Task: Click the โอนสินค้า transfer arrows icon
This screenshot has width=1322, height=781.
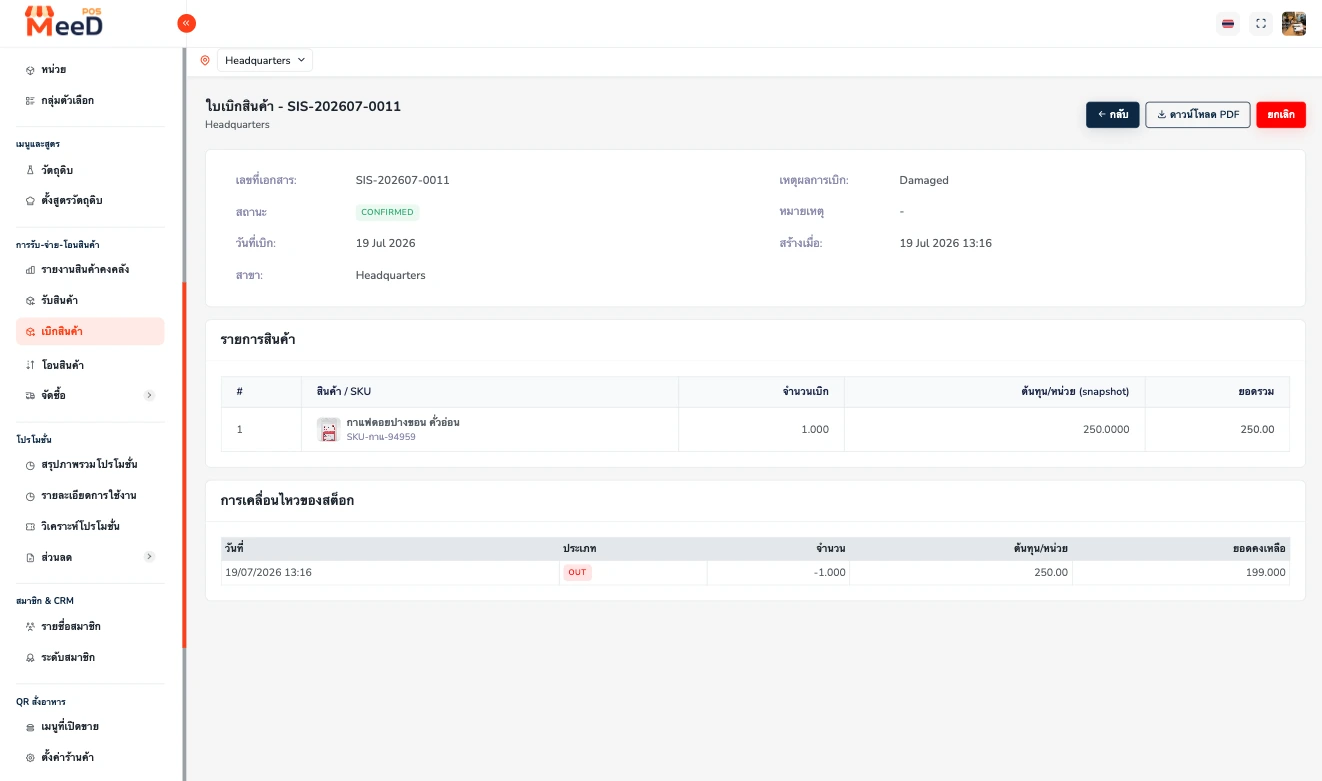Action: tap(30, 365)
